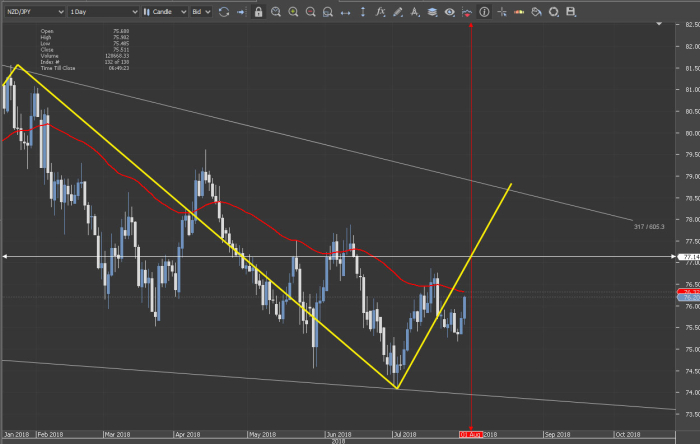This screenshot has width=700, height=444.
Task: Click the zoom in magnifier icon
Action: (293, 12)
